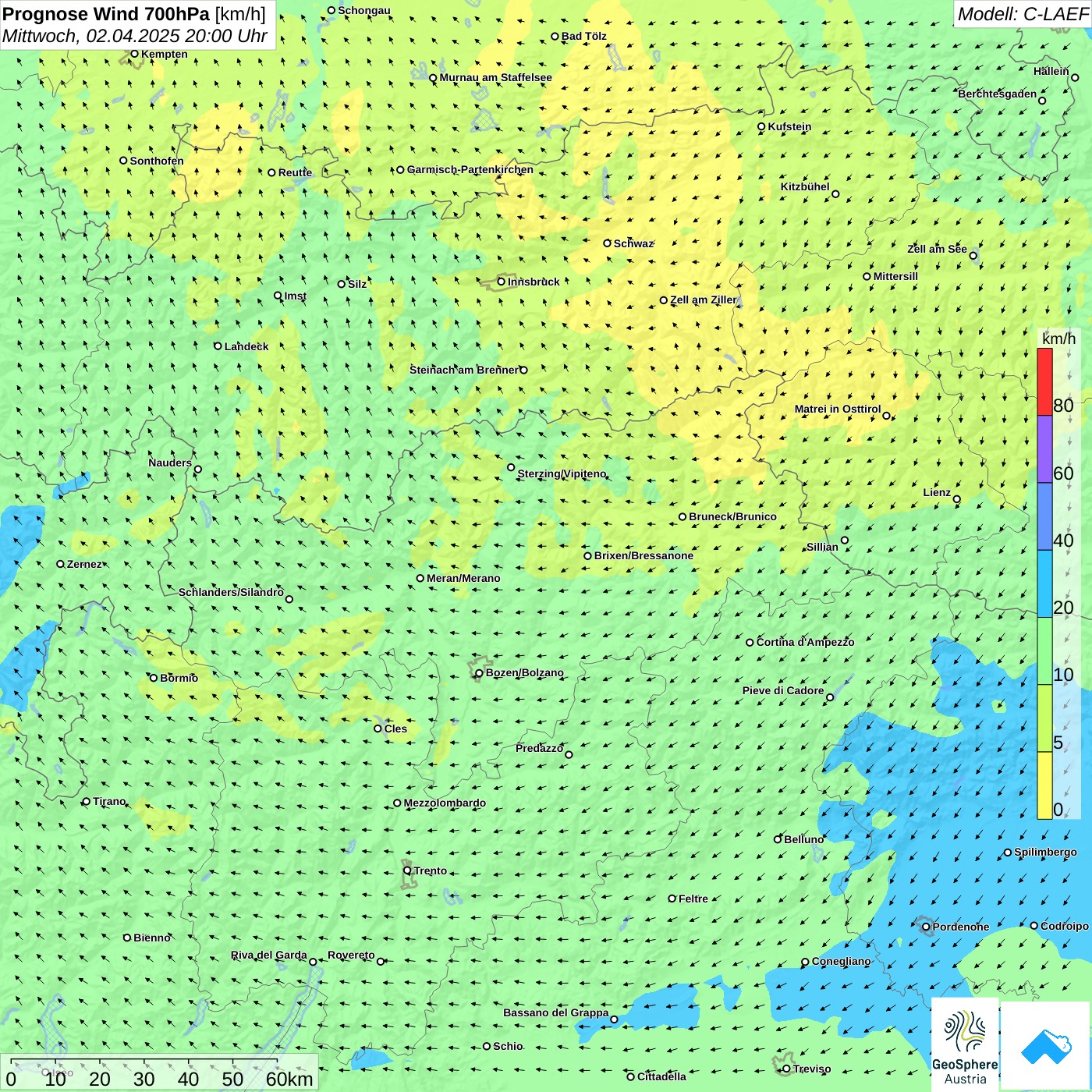Image resolution: width=1092 pixels, height=1092 pixels.
Task: Click the GeoSphere Austria logo
Action: (965, 1044)
